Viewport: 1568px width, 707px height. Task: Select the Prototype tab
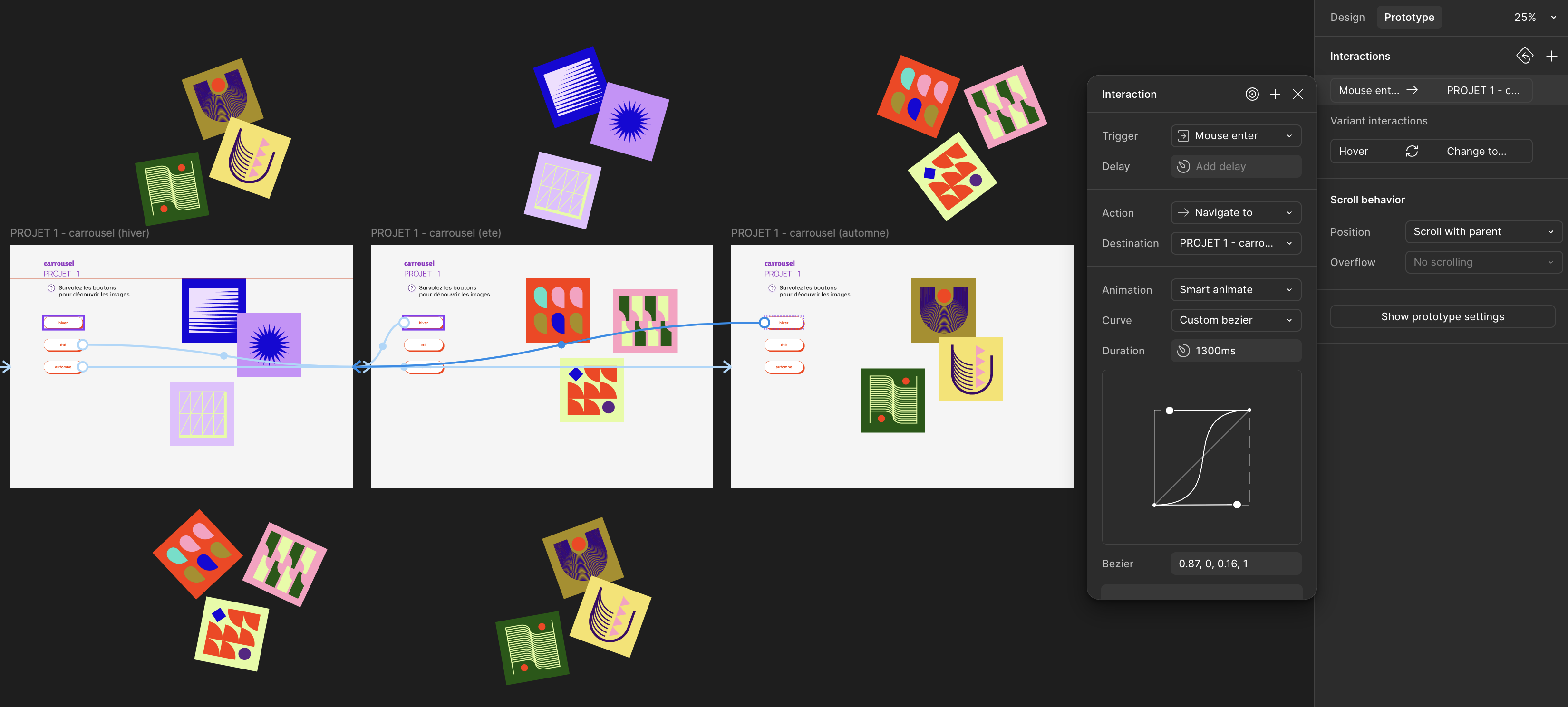pyautogui.click(x=1409, y=17)
